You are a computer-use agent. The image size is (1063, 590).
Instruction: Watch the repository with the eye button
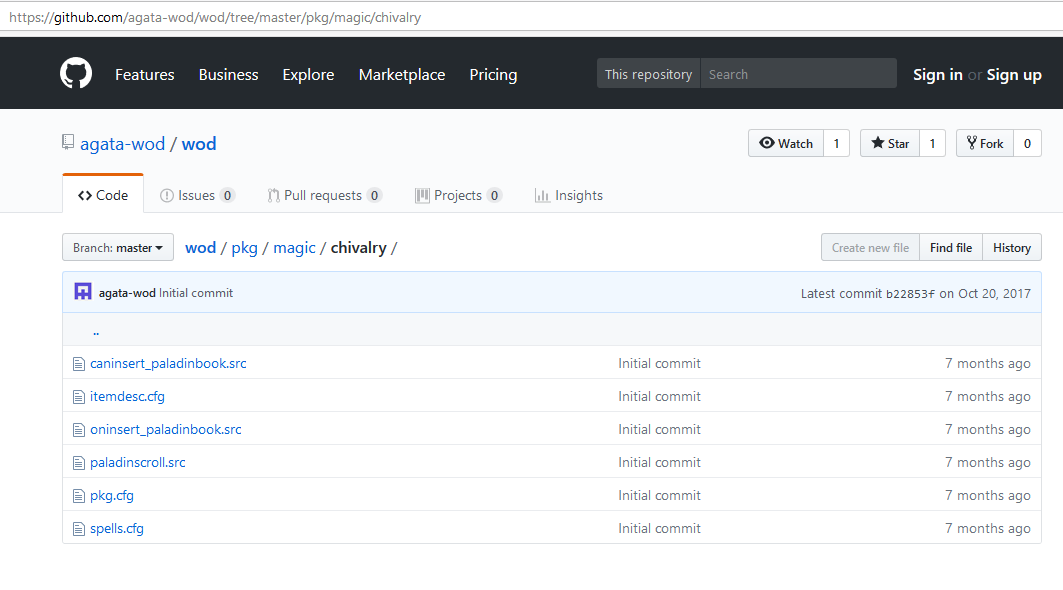coord(786,143)
